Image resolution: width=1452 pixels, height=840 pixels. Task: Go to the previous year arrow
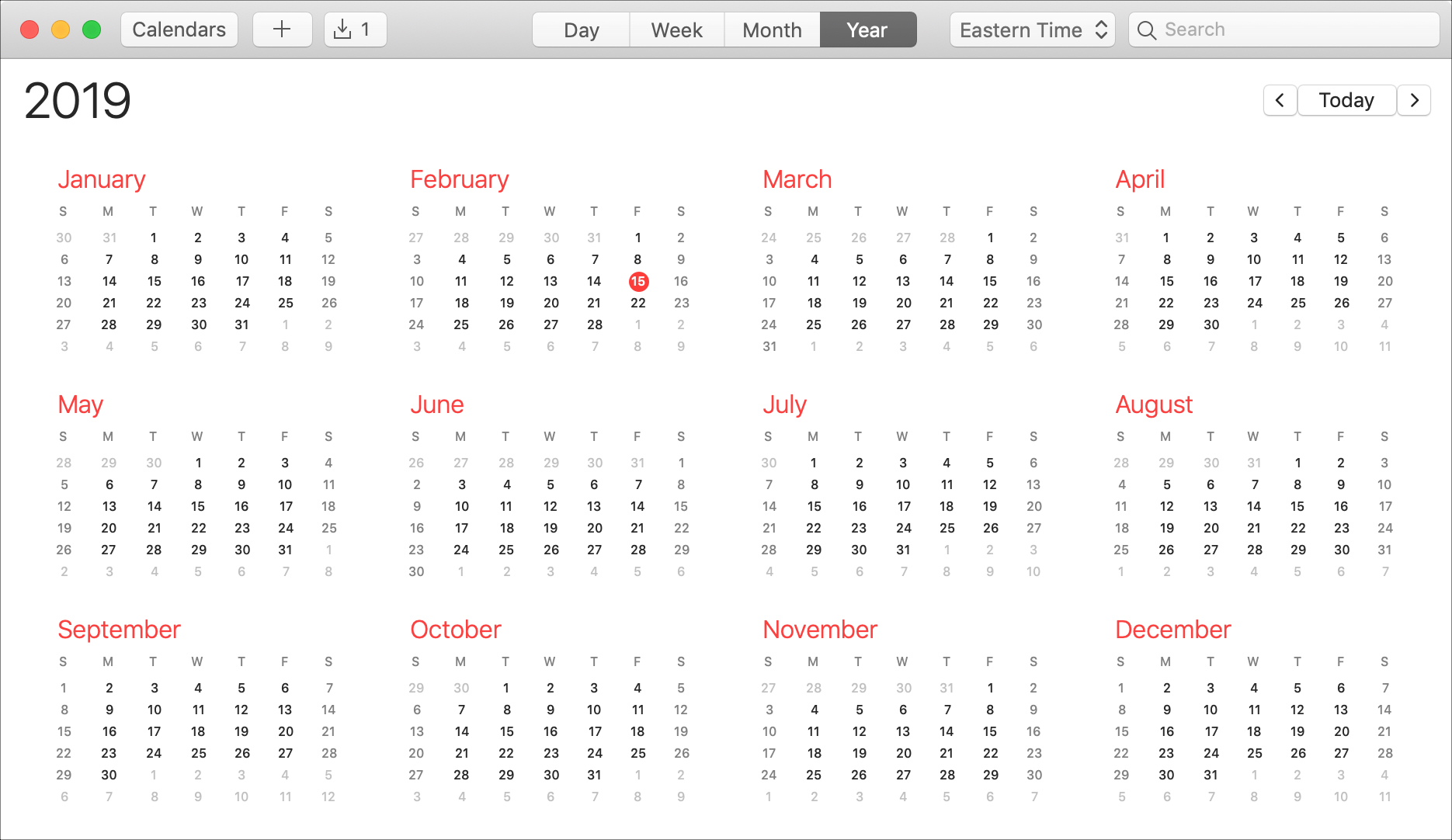click(x=1280, y=100)
